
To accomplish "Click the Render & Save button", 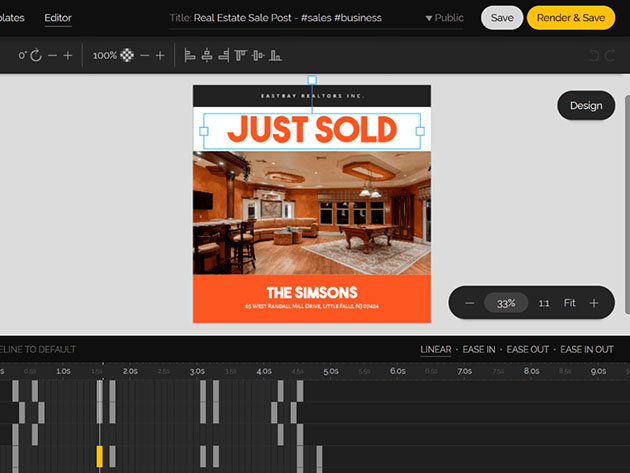I will click(x=570, y=18).
